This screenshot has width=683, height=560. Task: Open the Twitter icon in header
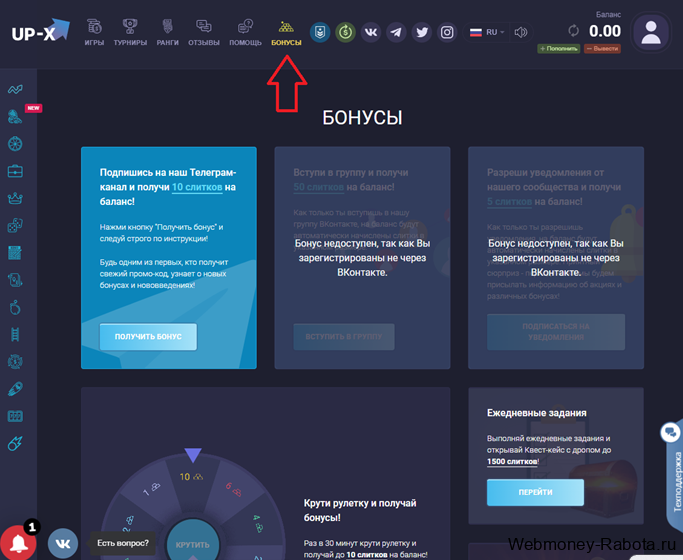422,32
